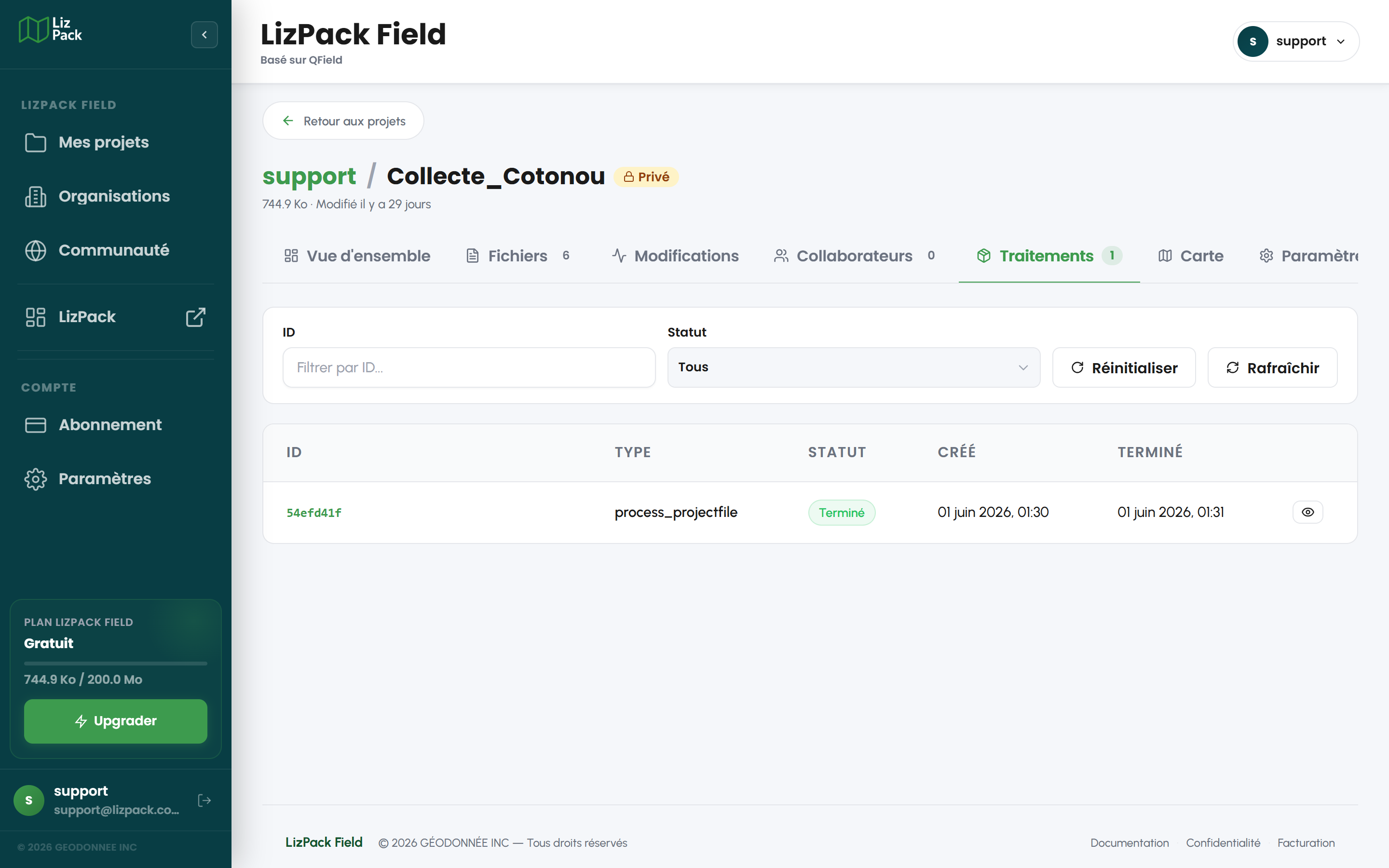
Task: Click the LizPack logo in the sidebar
Action: coord(51,29)
